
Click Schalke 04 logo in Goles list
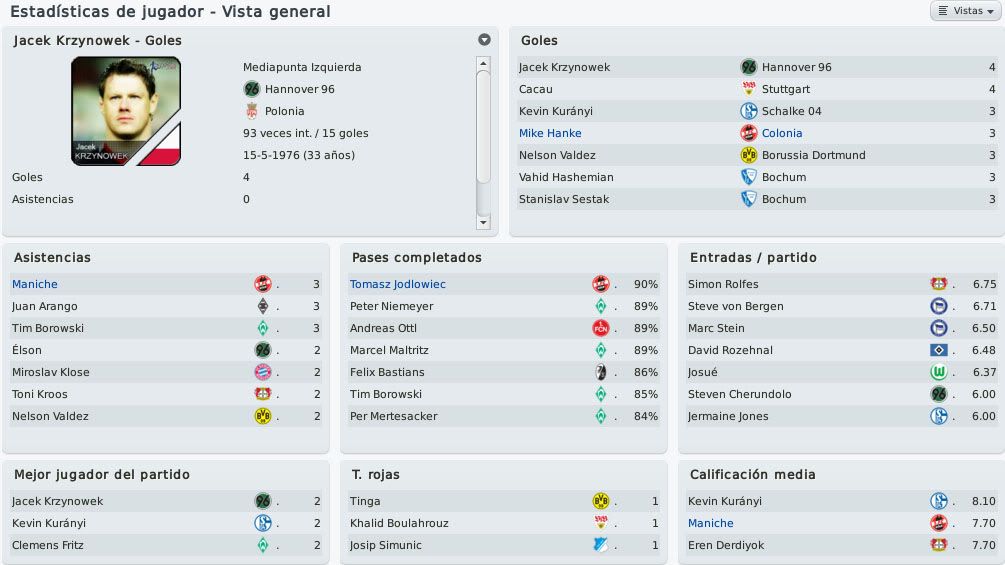[749, 111]
